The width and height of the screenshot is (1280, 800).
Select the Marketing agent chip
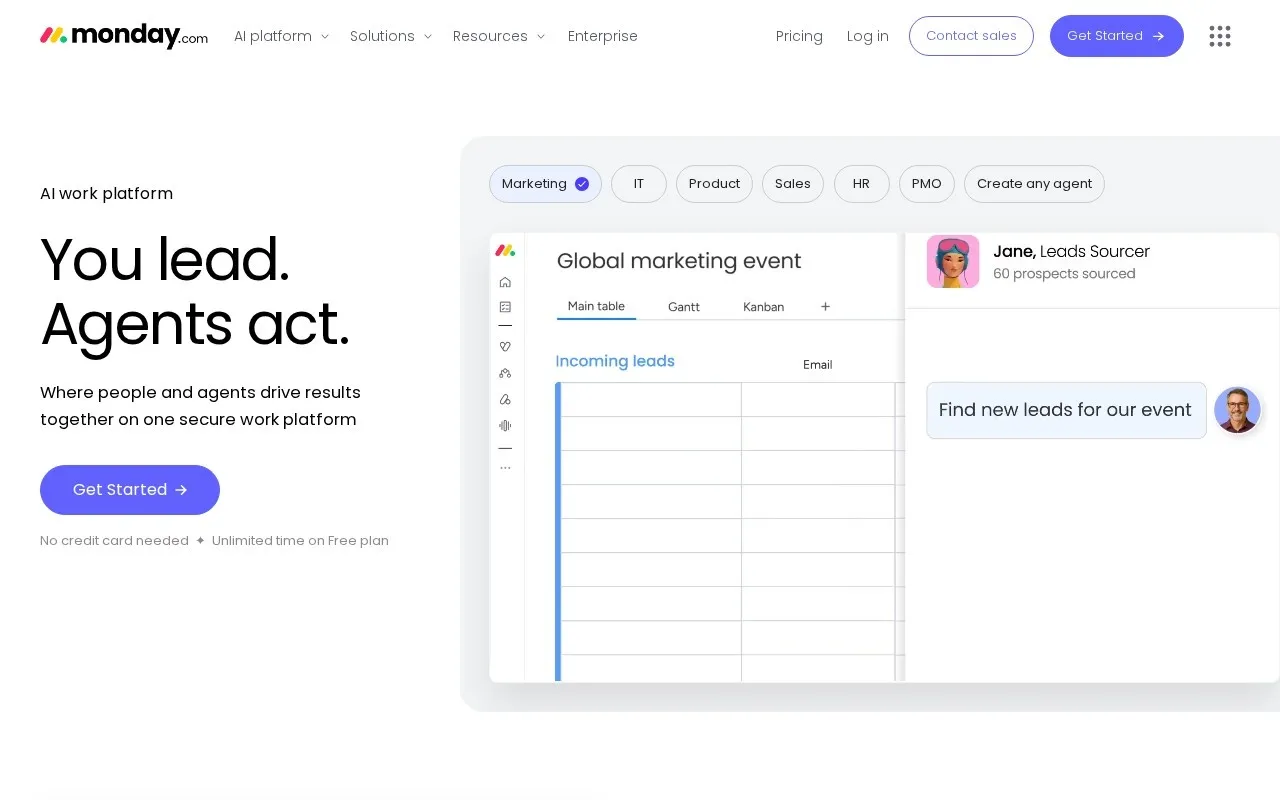click(545, 184)
